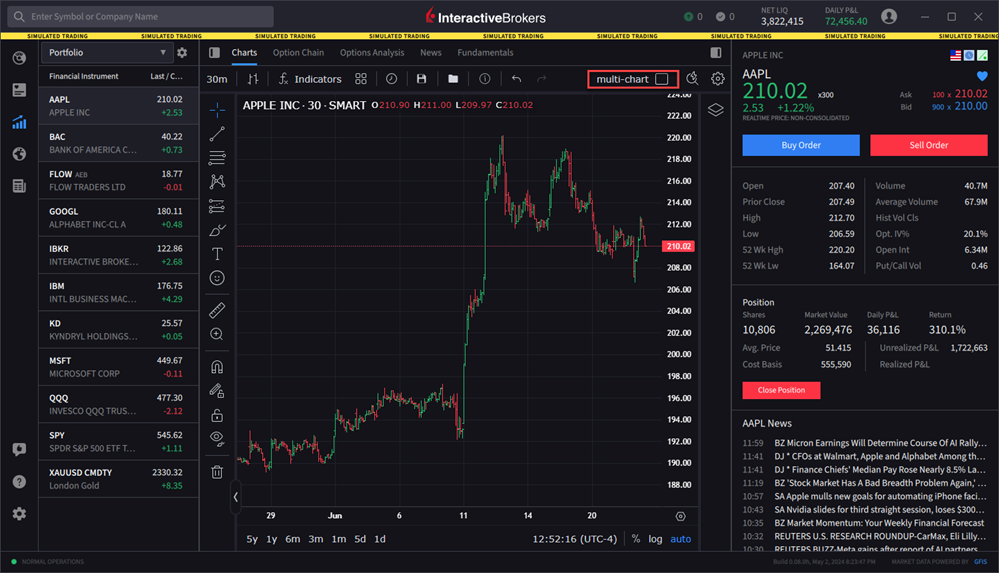Screen dimensions: 999x573
Task: Click the Close Position button
Action: [781, 390]
